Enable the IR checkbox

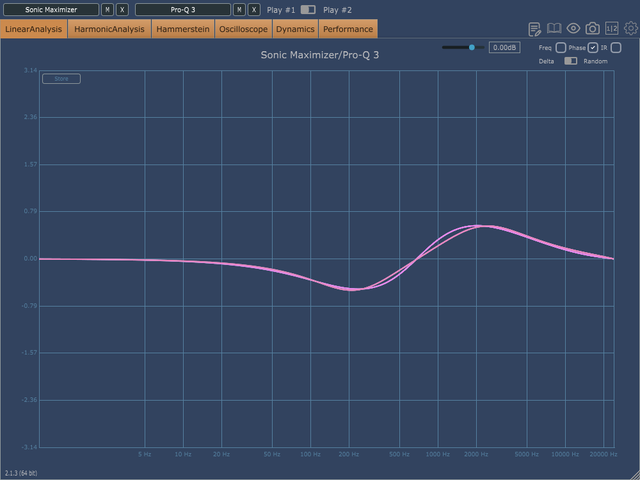pos(616,48)
